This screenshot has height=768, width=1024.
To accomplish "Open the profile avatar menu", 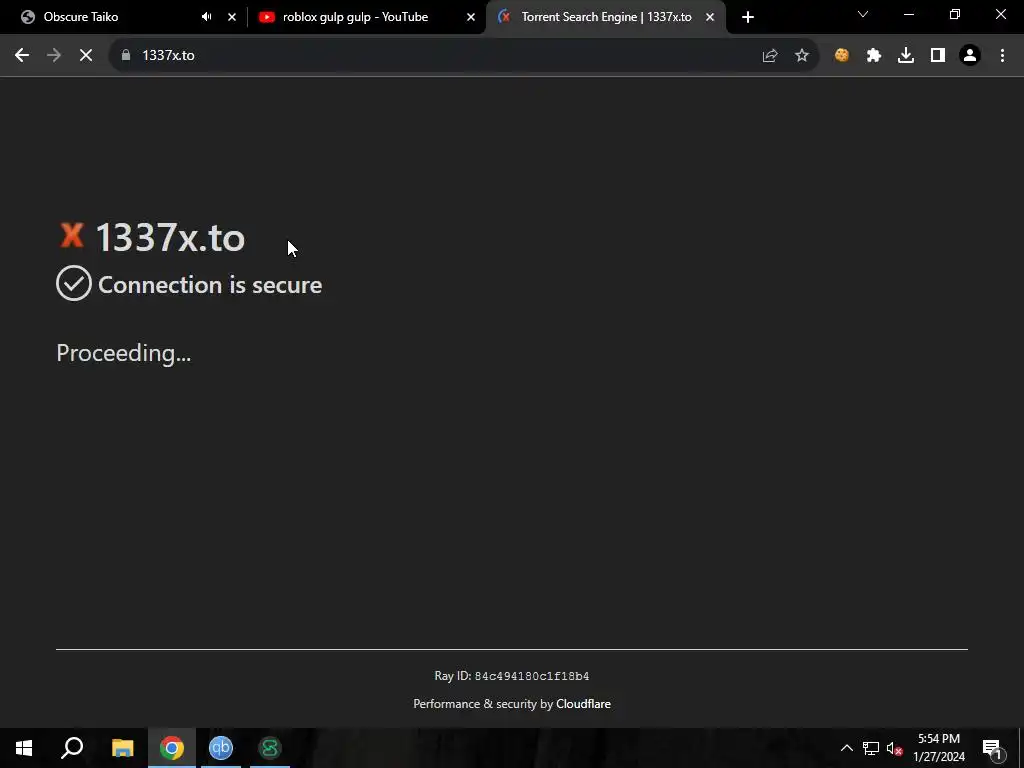I will 970,56.
